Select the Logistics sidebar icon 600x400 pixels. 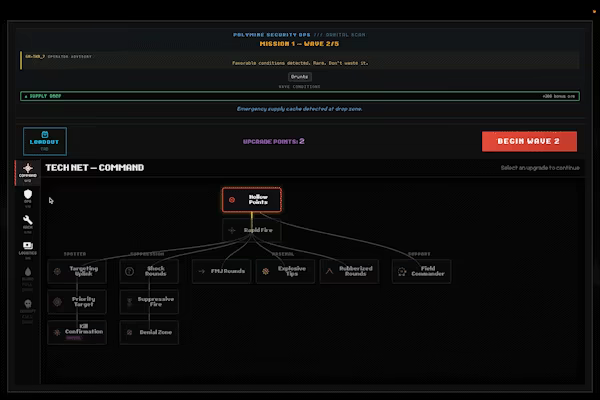coord(28,250)
